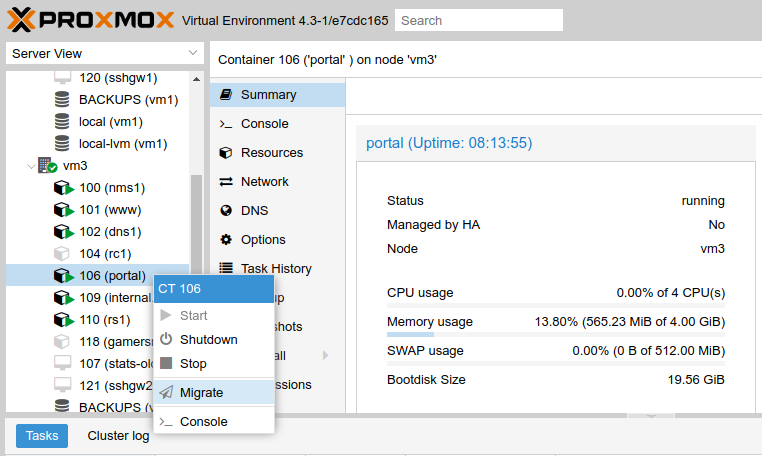Click the 101 (www) container icon

(63, 210)
